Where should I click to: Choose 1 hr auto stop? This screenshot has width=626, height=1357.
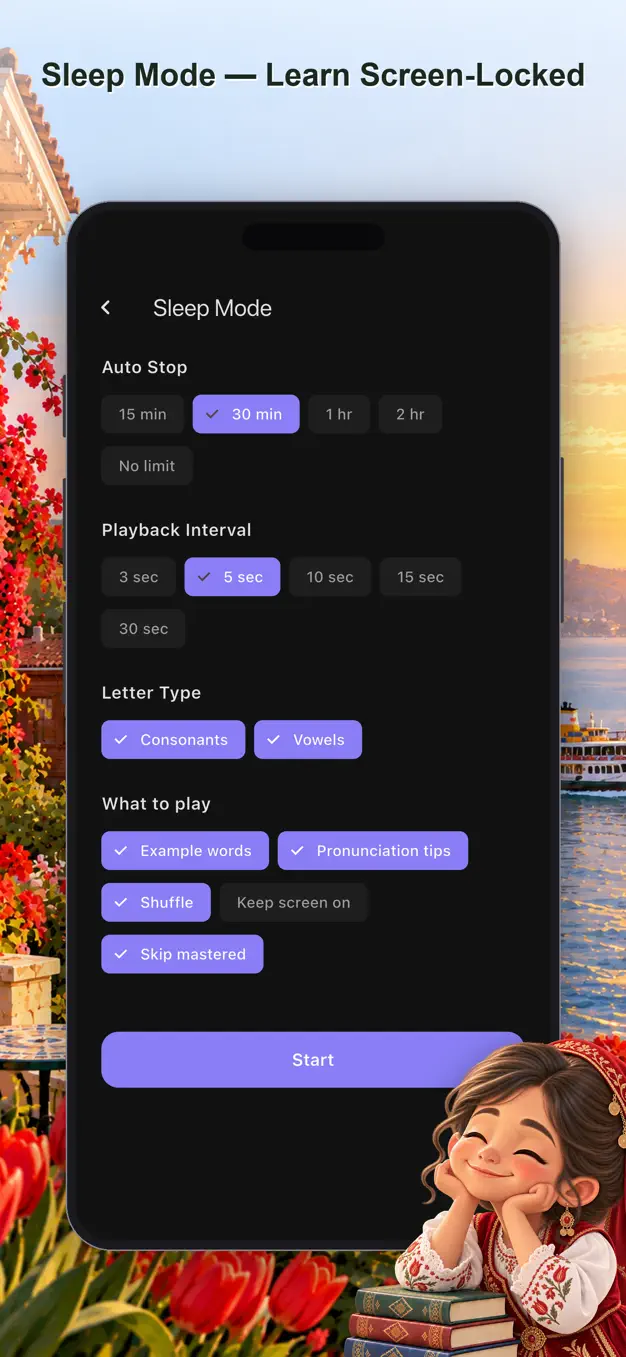pyautogui.click(x=339, y=414)
